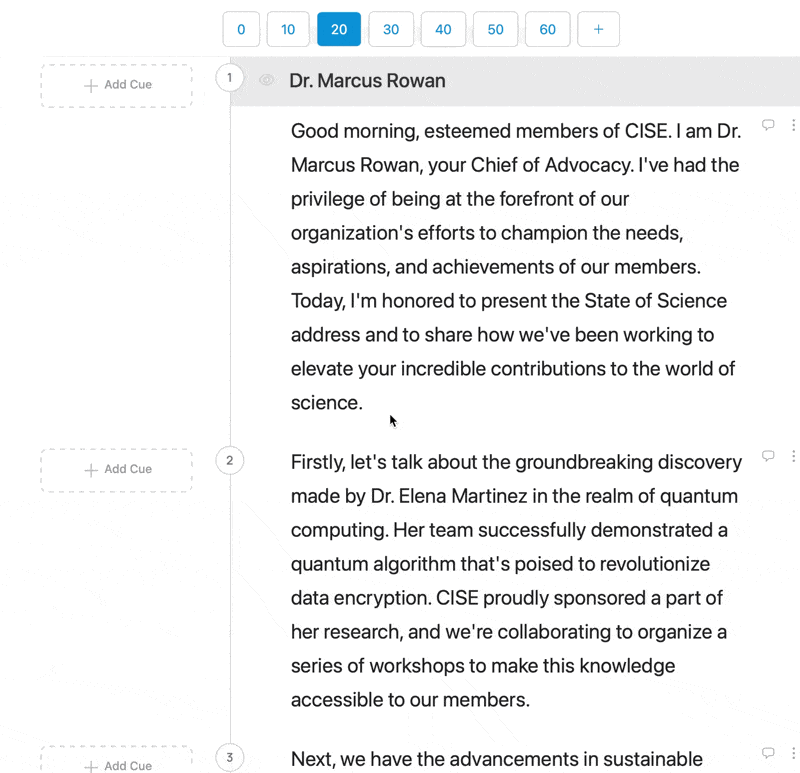Image resolution: width=800 pixels, height=773 pixels.
Task: Click the plus button after tab 60
Action: (598, 29)
